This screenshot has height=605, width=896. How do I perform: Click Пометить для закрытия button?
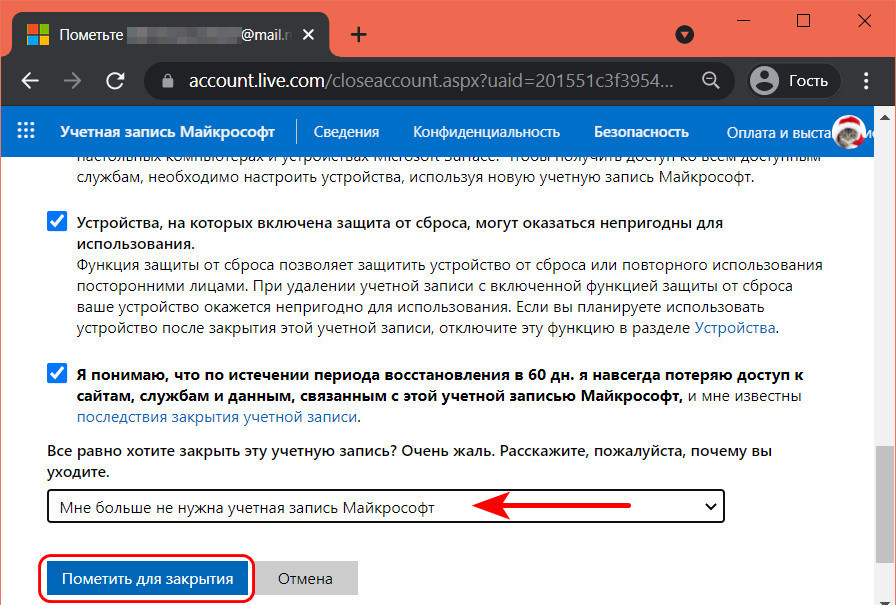click(147, 579)
